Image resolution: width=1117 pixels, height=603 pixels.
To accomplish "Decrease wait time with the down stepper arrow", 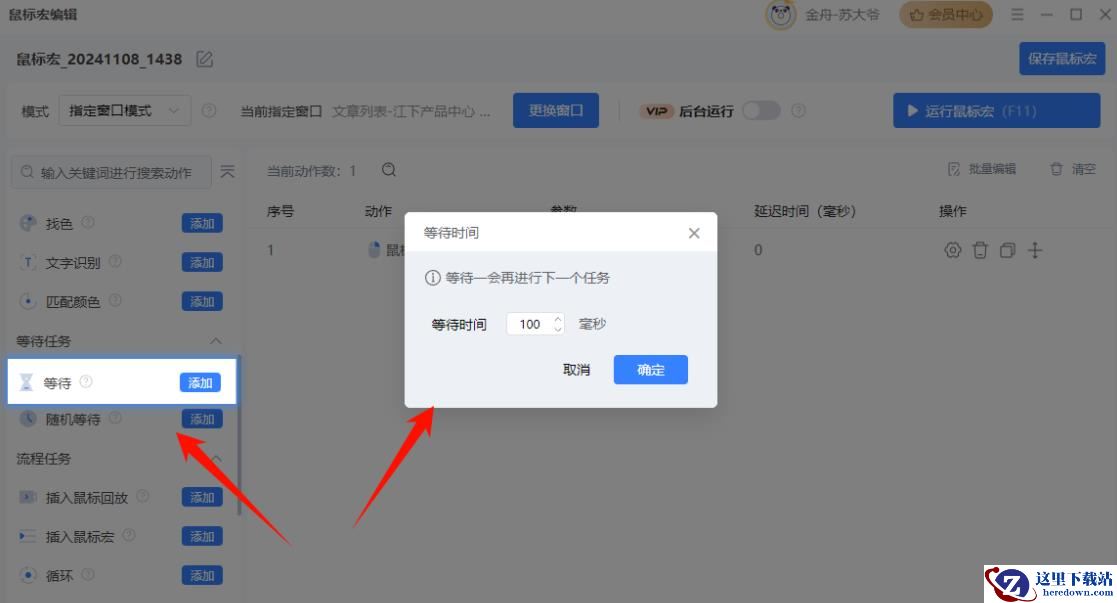I will click(x=558, y=329).
